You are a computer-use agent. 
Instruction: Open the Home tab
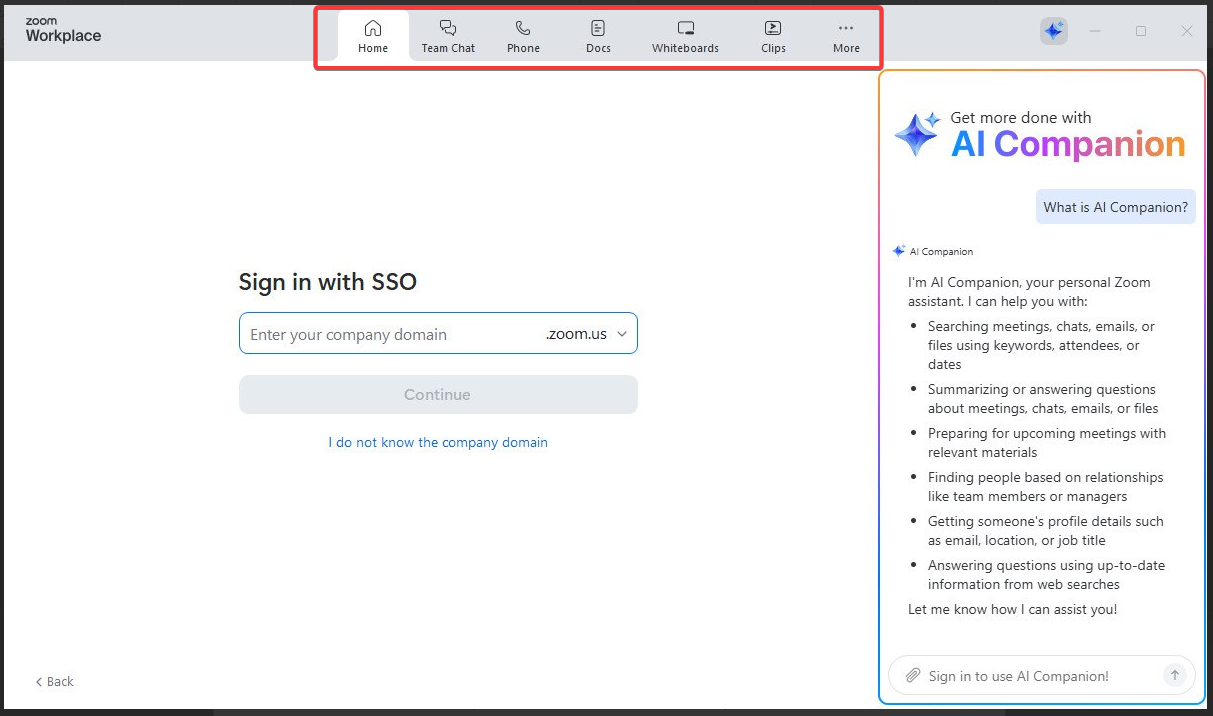pos(373,36)
